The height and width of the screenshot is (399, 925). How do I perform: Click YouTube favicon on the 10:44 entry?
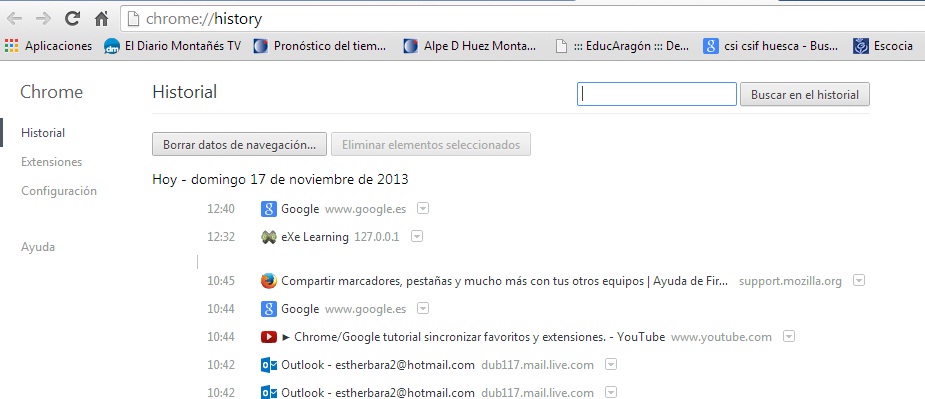click(x=268, y=337)
